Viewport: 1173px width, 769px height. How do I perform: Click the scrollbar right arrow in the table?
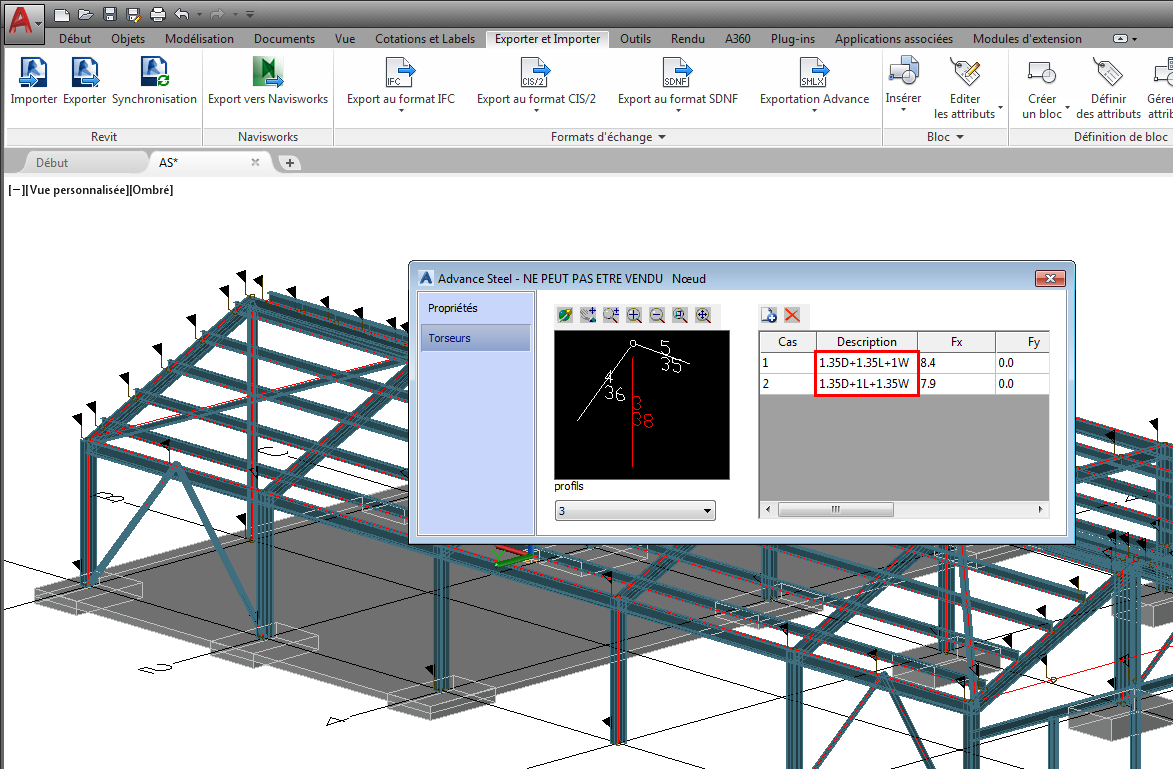point(1040,509)
